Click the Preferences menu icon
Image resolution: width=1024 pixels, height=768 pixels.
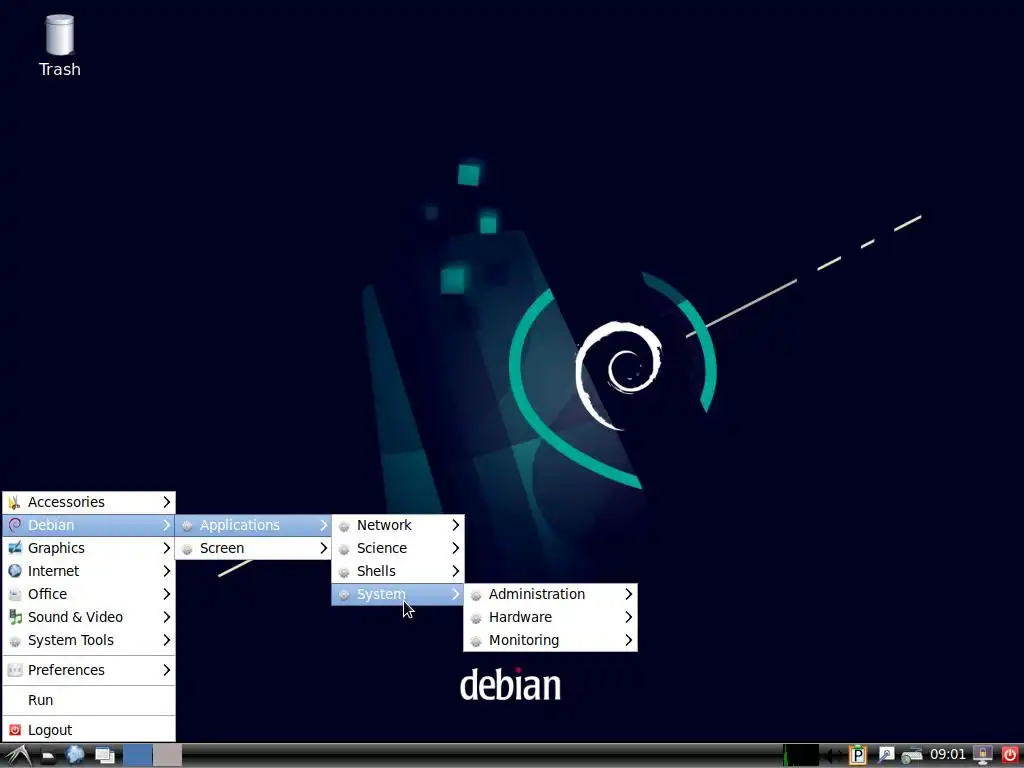[x=14, y=670]
